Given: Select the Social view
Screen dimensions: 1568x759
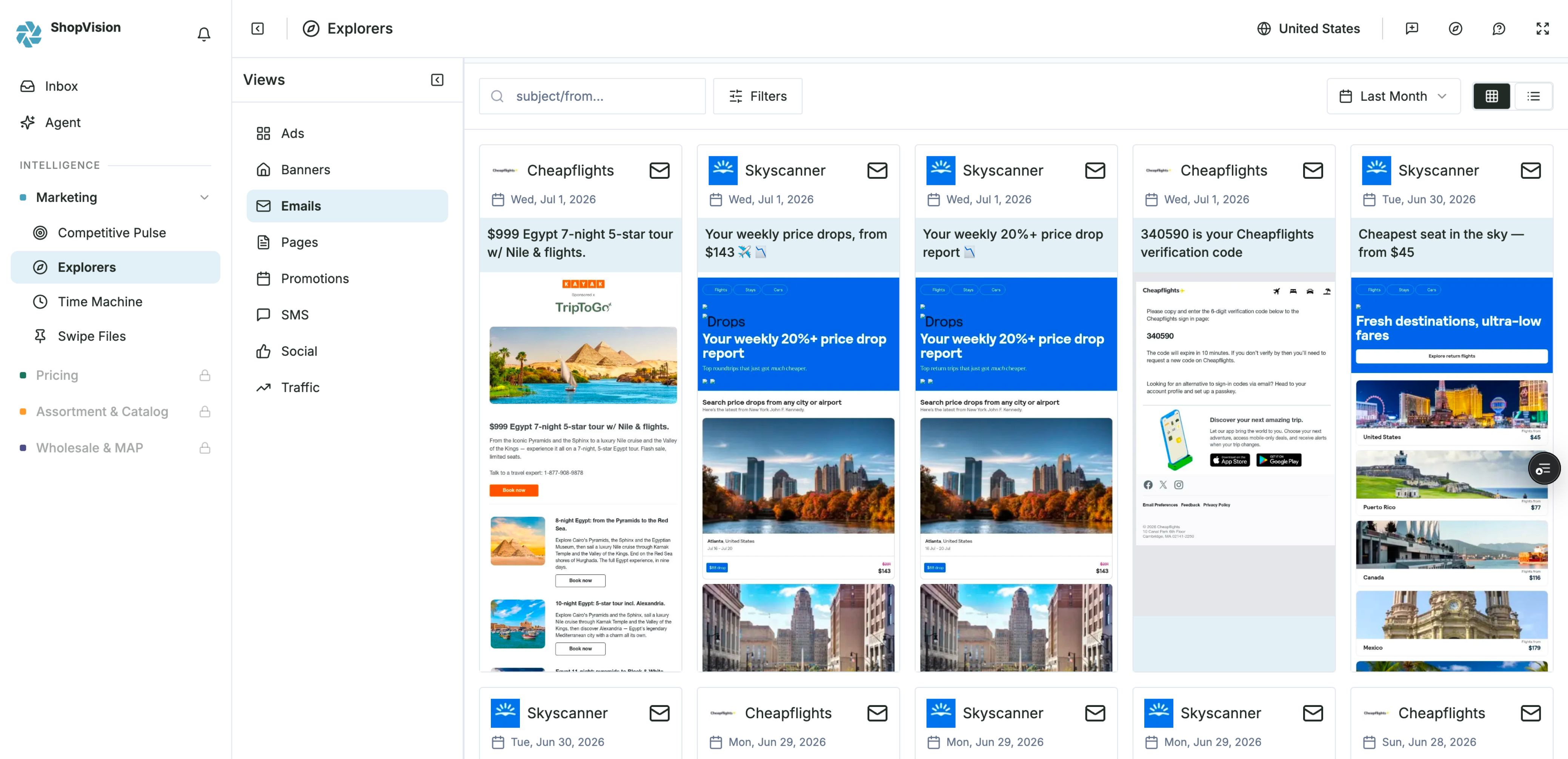Looking at the screenshot, I should point(347,351).
